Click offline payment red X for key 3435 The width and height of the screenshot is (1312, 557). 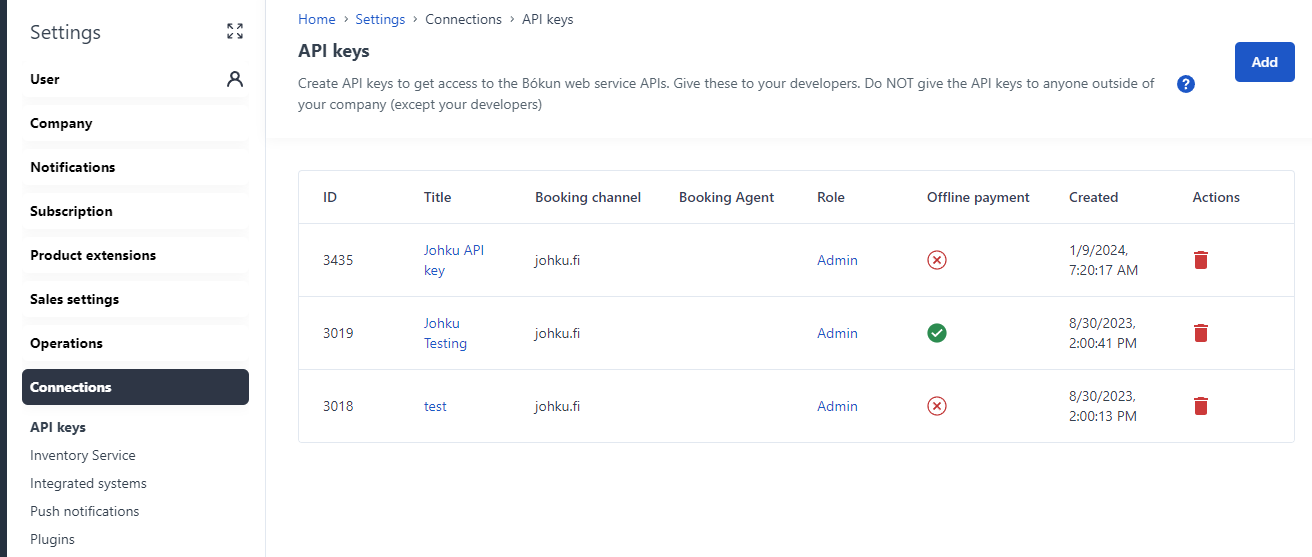pyautogui.click(x=937, y=260)
